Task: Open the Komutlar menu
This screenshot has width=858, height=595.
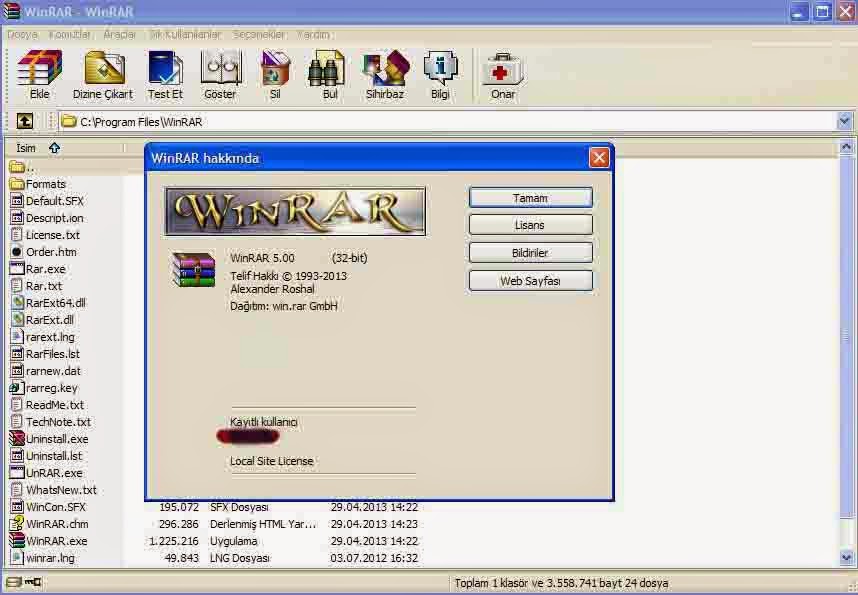Action: [69, 34]
